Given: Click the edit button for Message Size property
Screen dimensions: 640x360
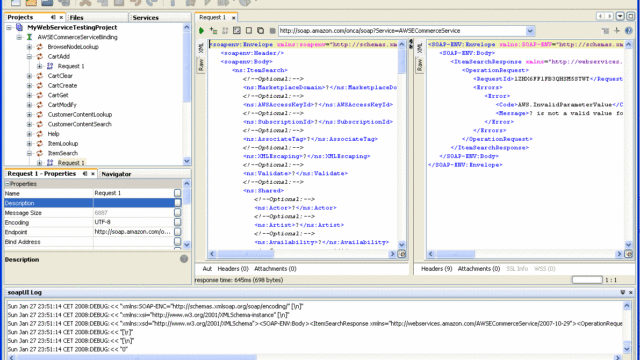Looking at the screenshot, I should coord(178,212).
